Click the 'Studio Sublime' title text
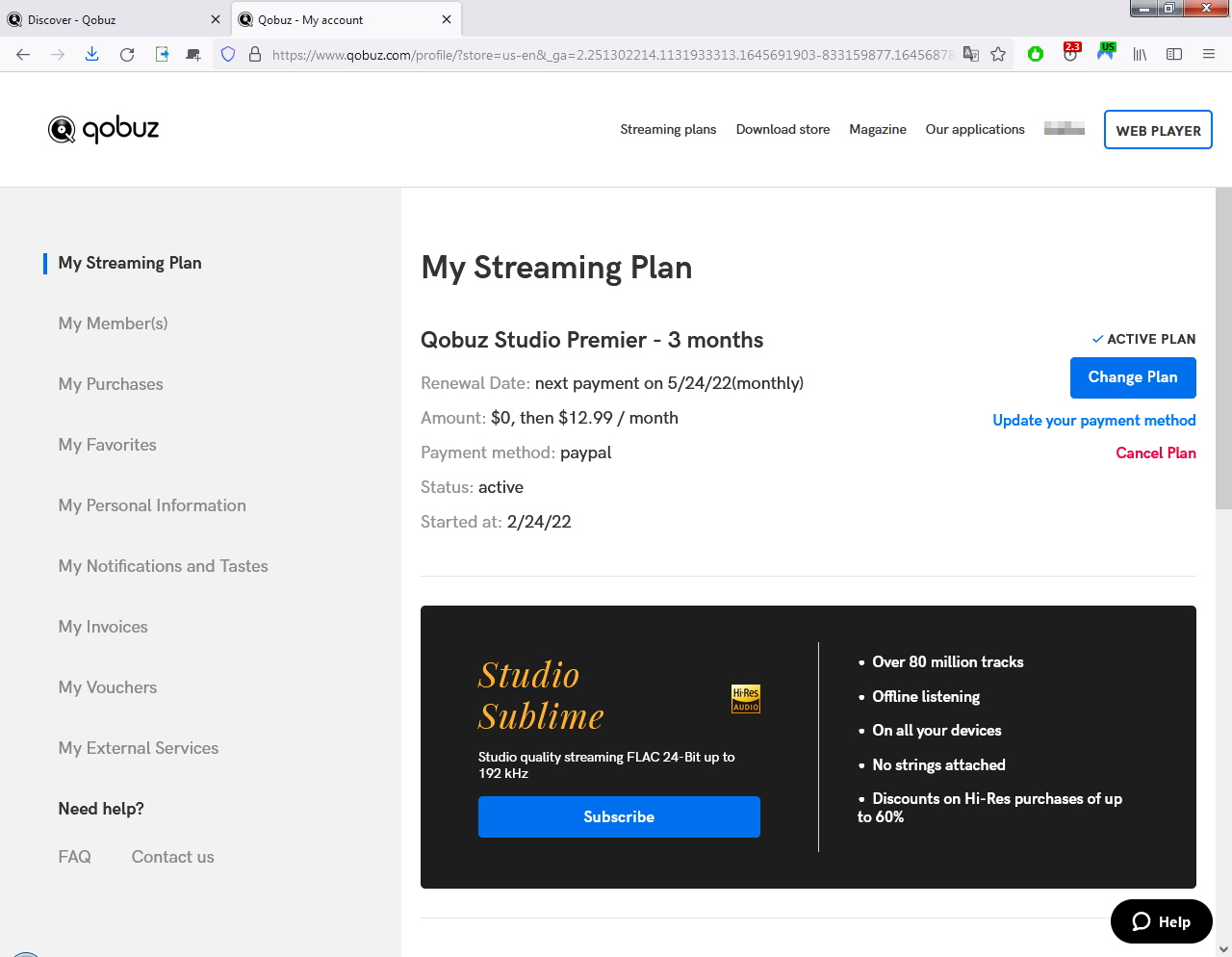This screenshot has height=957, width=1232. (x=541, y=695)
